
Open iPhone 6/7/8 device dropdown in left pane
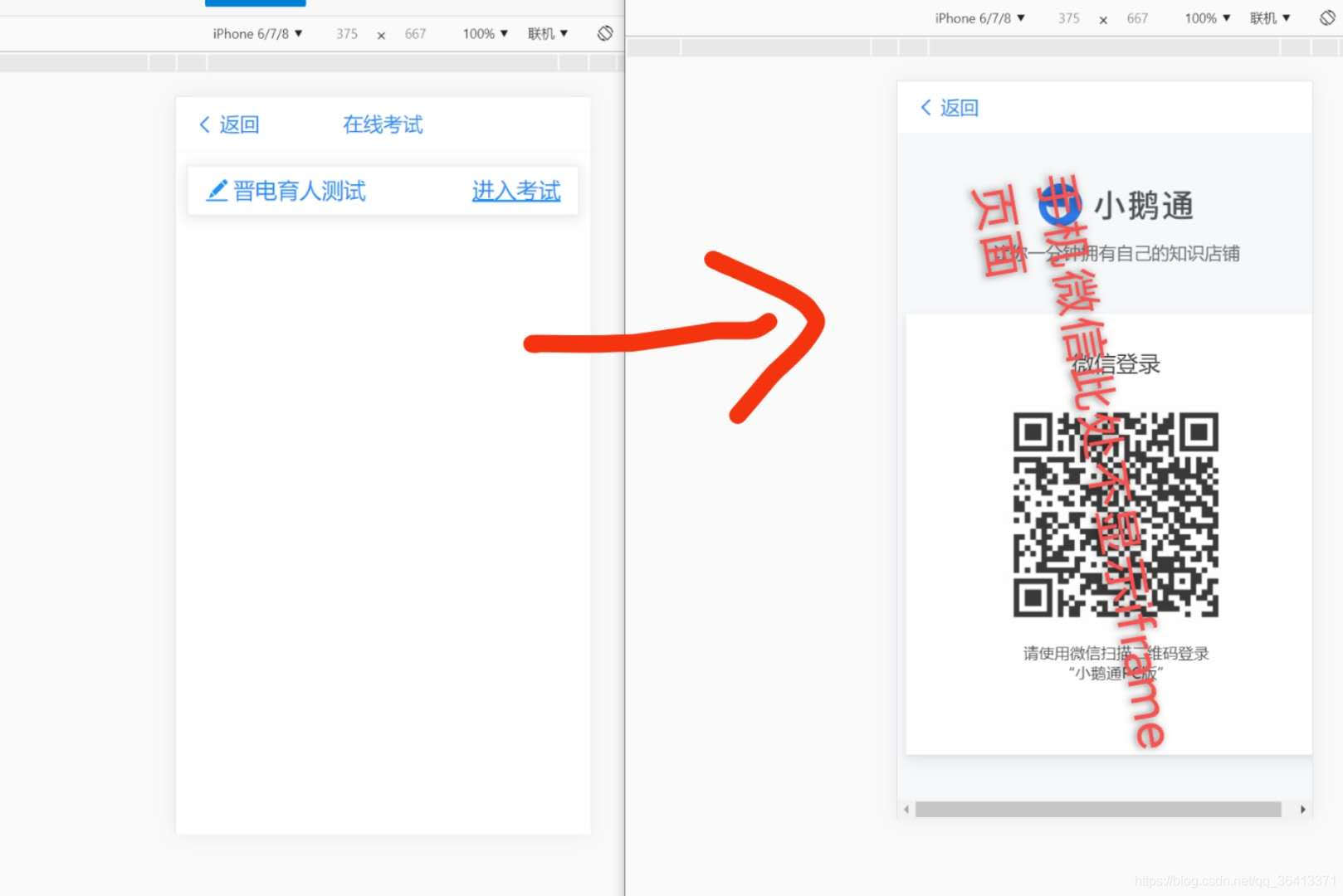[257, 34]
